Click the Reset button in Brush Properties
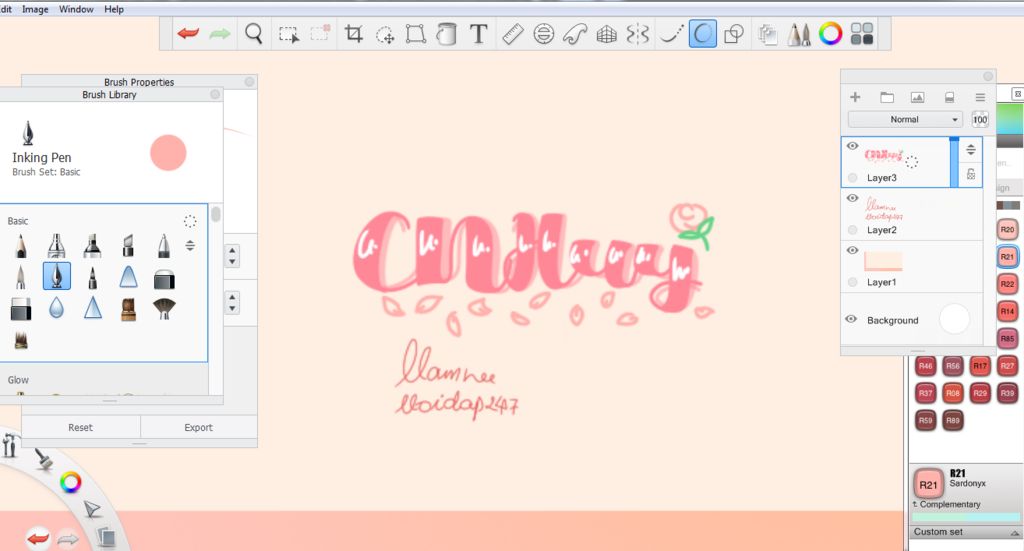Screen dimensions: 1024x551 (x=81, y=427)
